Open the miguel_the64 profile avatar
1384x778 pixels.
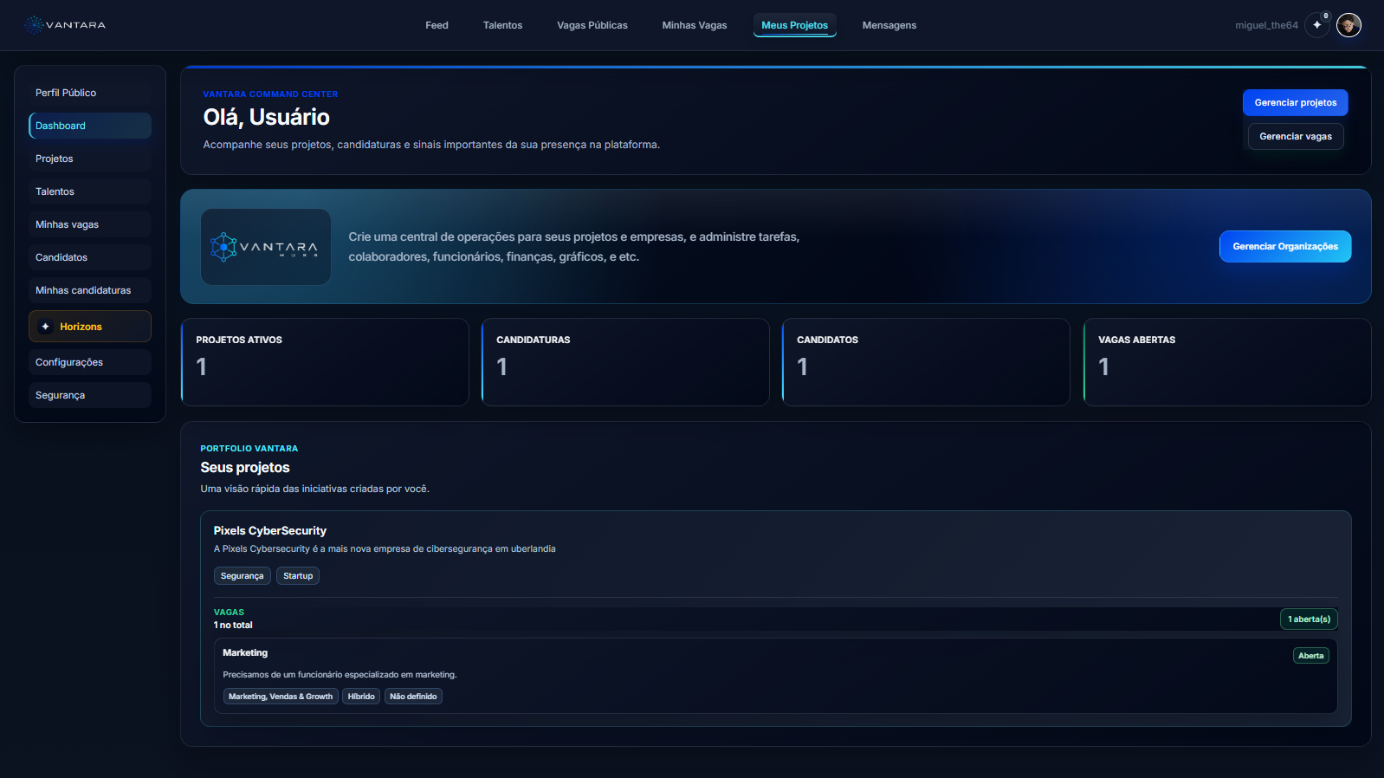1349,25
